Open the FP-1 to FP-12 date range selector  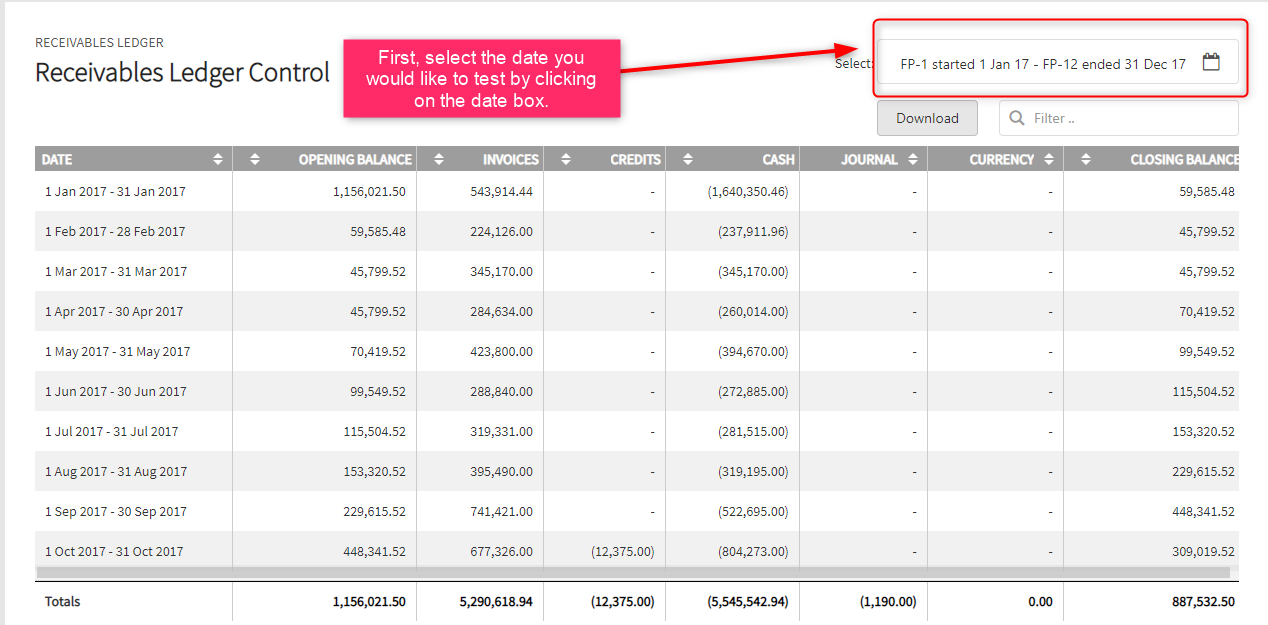click(1058, 62)
